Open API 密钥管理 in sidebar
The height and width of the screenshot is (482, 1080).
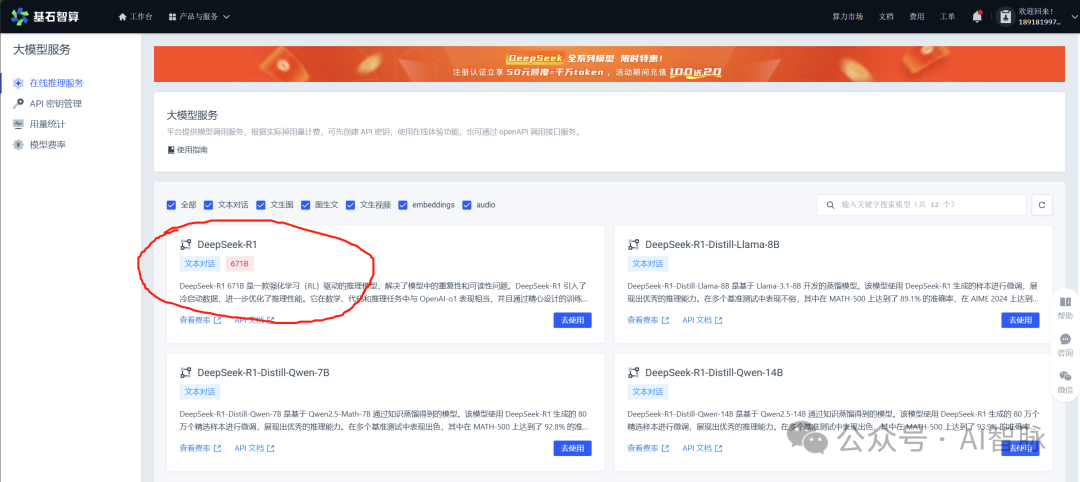tap(56, 103)
